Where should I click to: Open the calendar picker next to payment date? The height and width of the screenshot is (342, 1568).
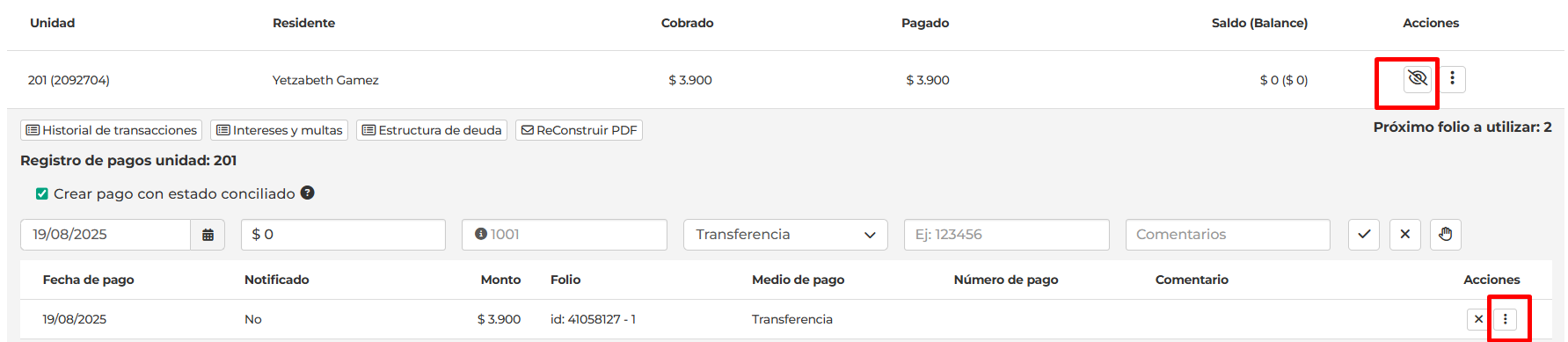(208, 235)
